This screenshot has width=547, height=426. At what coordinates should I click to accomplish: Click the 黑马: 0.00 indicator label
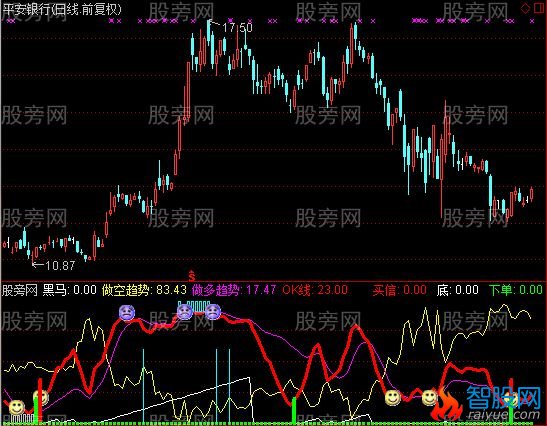click(x=69, y=290)
